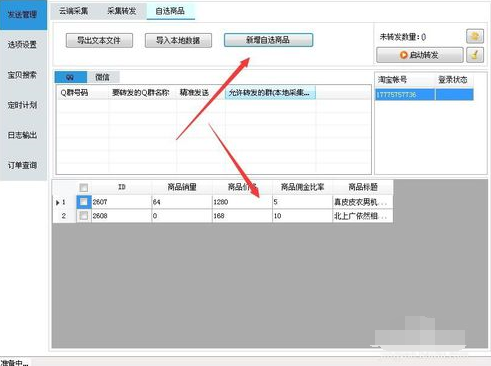
Task: Open the 云端采集 tab
Action: (74, 11)
